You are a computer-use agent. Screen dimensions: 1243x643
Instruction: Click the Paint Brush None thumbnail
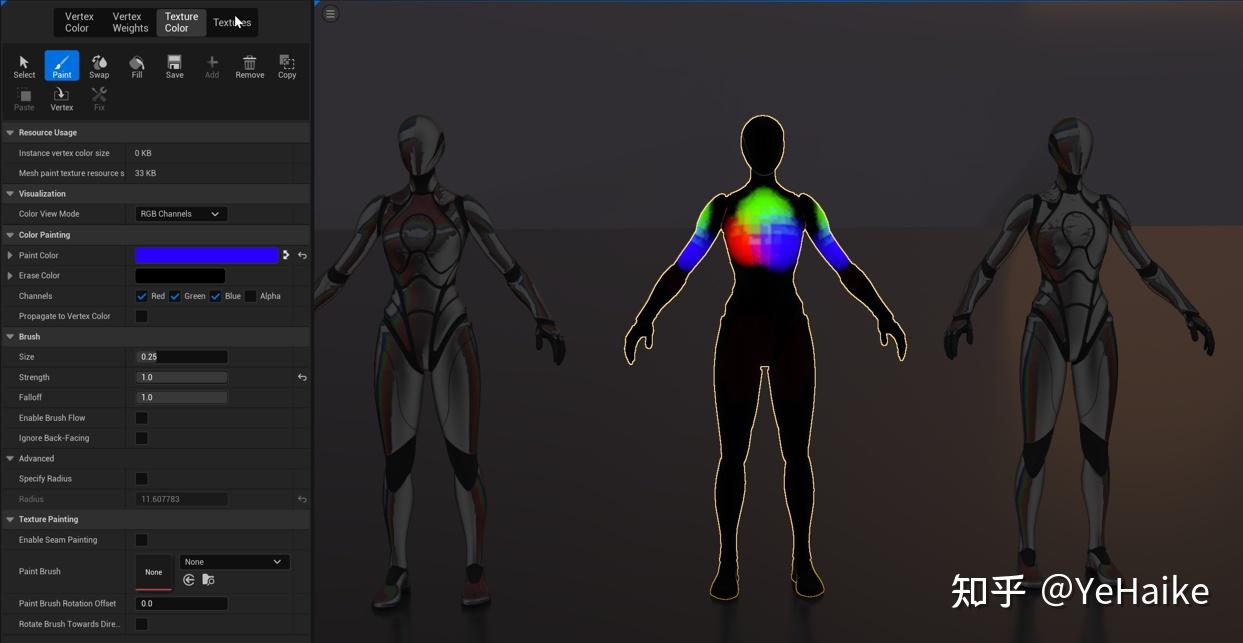pyautogui.click(x=154, y=572)
